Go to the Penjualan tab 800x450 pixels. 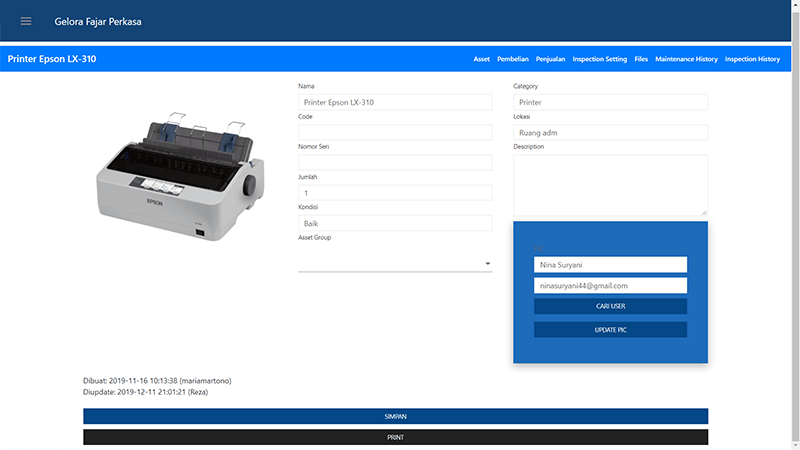point(550,59)
